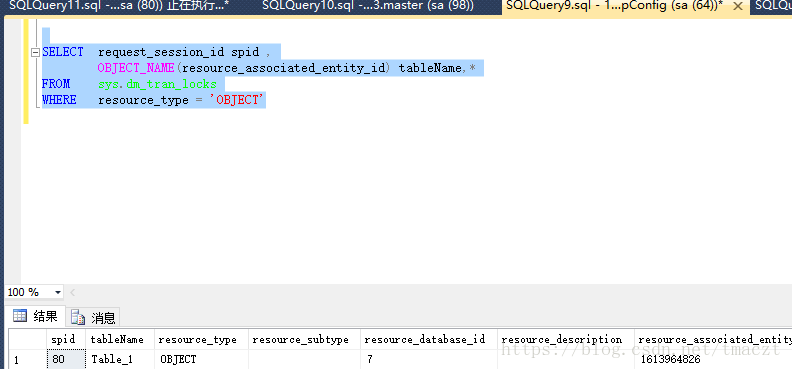The image size is (792, 369).
Task: Open the 消息 messages tab
Action: (93, 318)
